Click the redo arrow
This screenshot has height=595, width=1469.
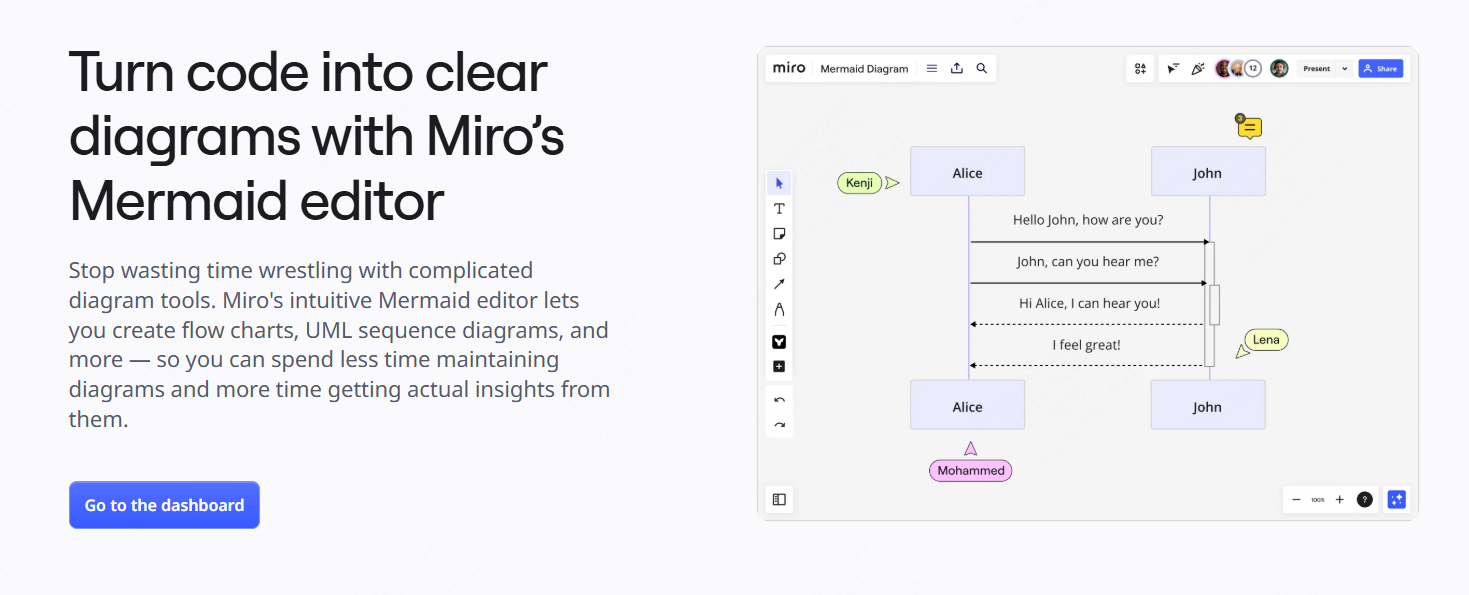(x=780, y=425)
